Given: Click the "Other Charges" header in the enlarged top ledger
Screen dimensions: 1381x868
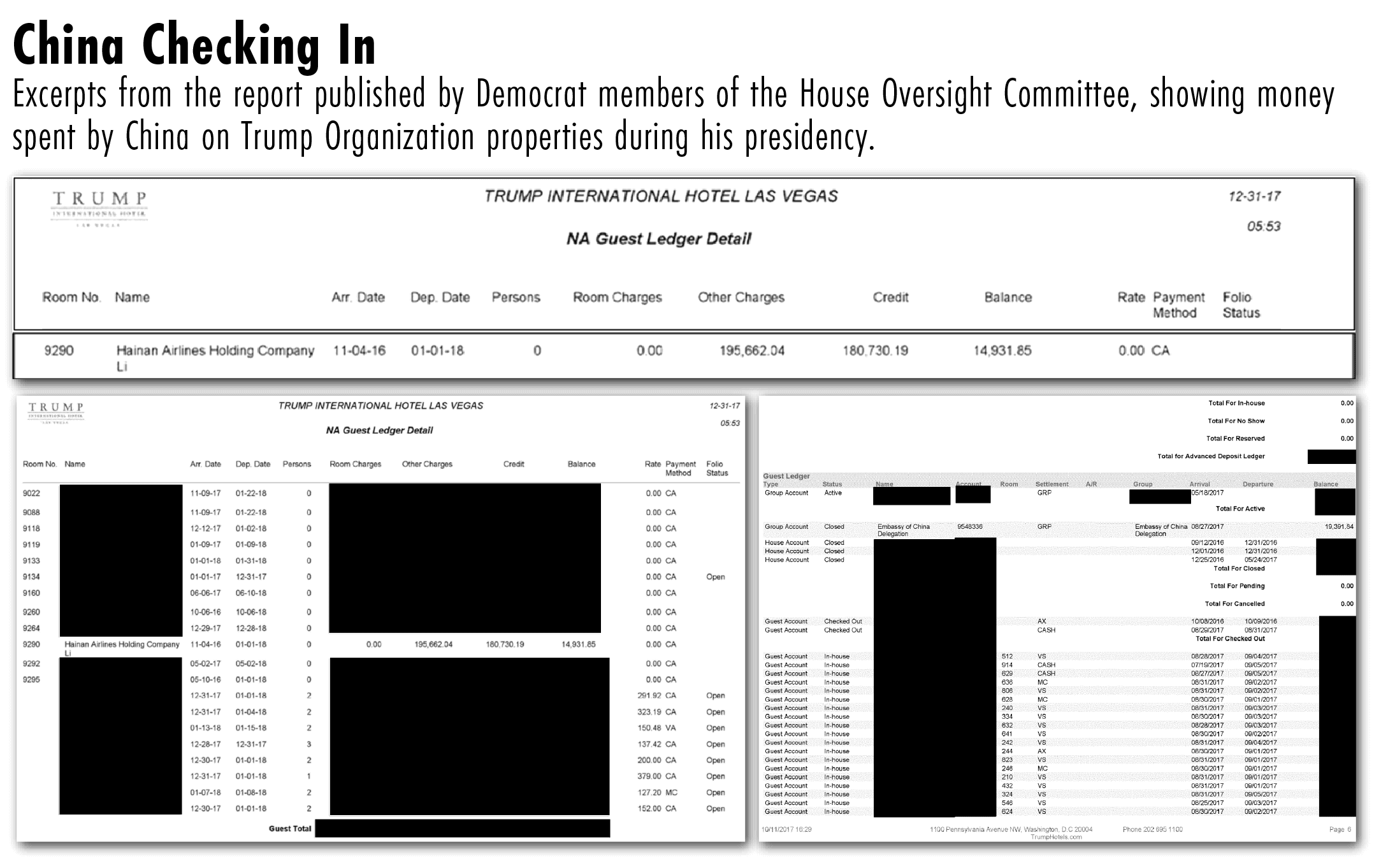Looking at the screenshot, I should click(x=741, y=298).
